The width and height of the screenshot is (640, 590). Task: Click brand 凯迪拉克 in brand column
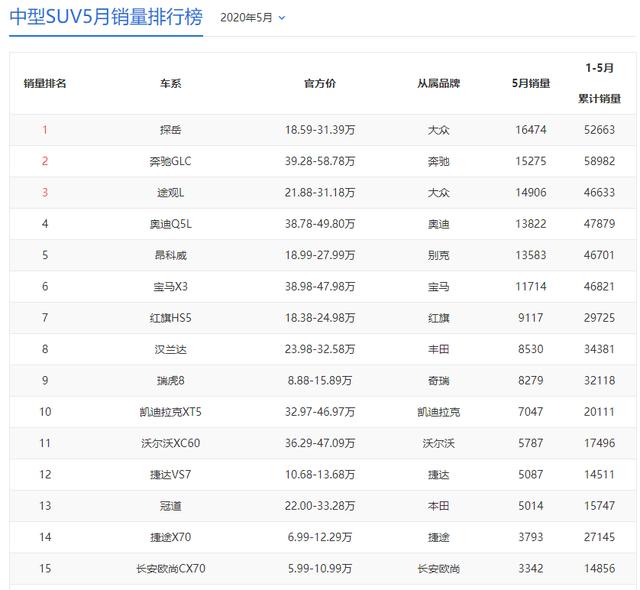[x=438, y=412]
